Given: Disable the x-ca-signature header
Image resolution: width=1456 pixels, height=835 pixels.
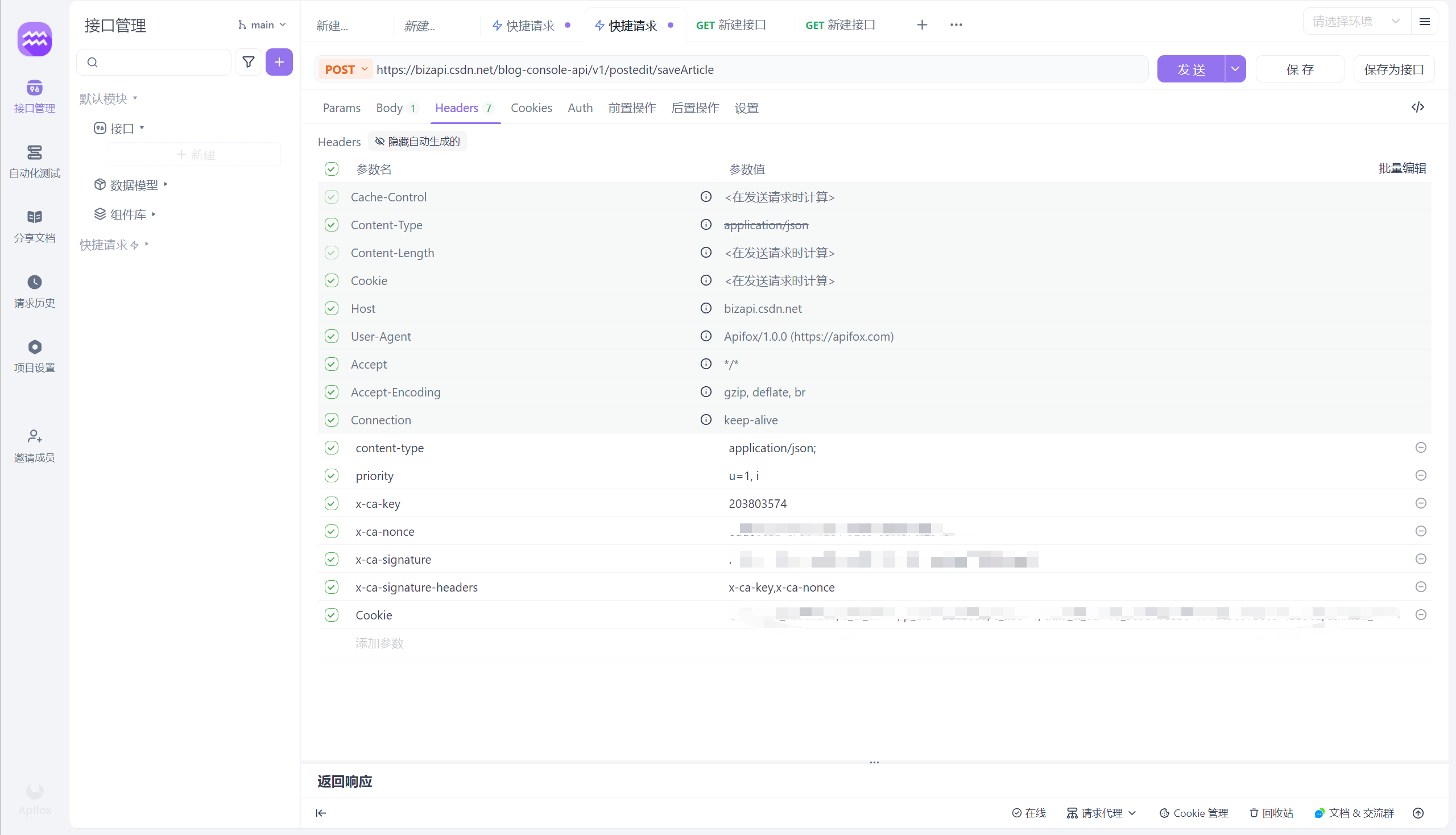Looking at the screenshot, I should [x=332, y=559].
